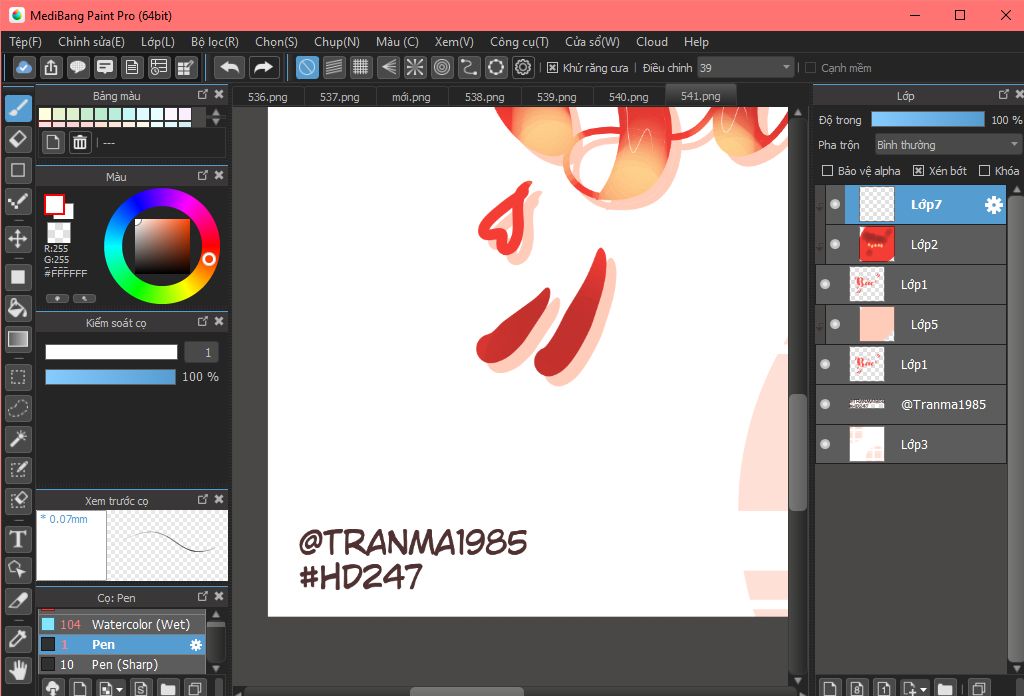Select the Watercolor (Wet) brush
1024x696 pixels.
pyautogui.click(x=122, y=624)
